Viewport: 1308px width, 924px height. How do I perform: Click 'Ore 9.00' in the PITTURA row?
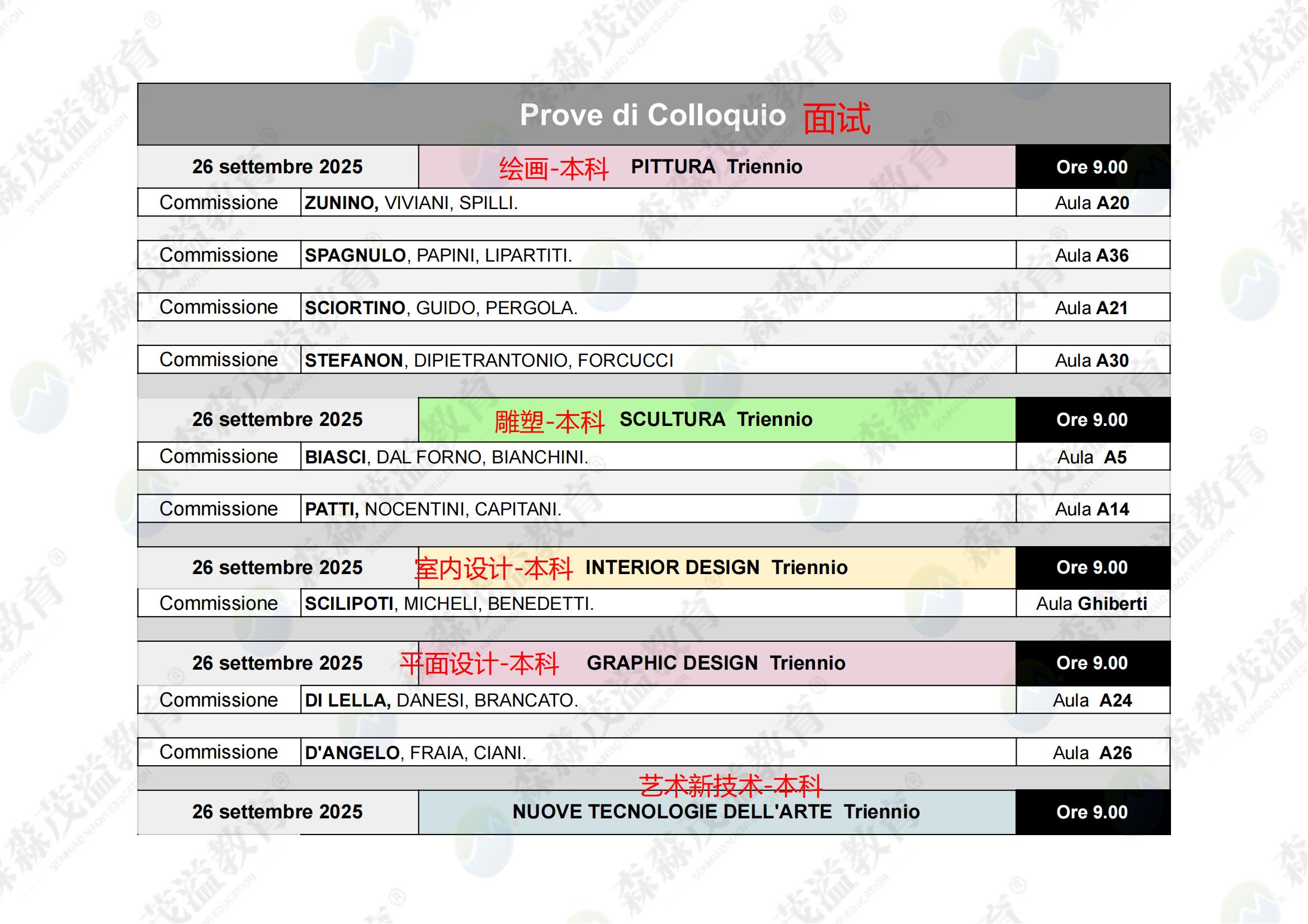pyautogui.click(x=1093, y=167)
